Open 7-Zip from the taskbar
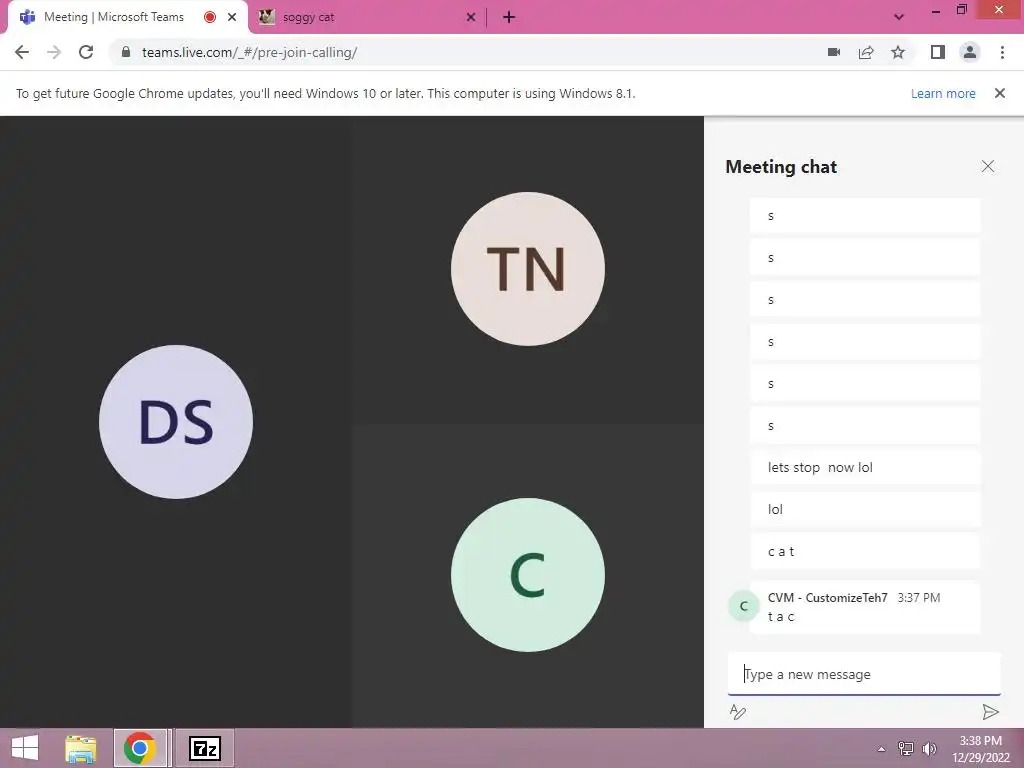The image size is (1024, 768). pyautogui.click(x=204, y=748)
